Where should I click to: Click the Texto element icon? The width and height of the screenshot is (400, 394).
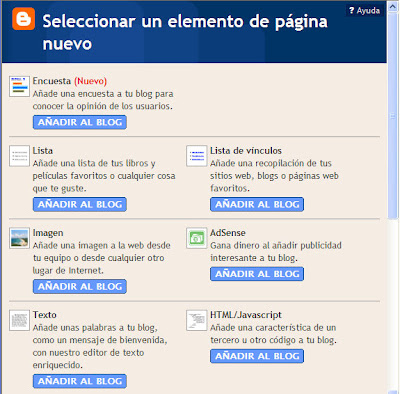19,320
